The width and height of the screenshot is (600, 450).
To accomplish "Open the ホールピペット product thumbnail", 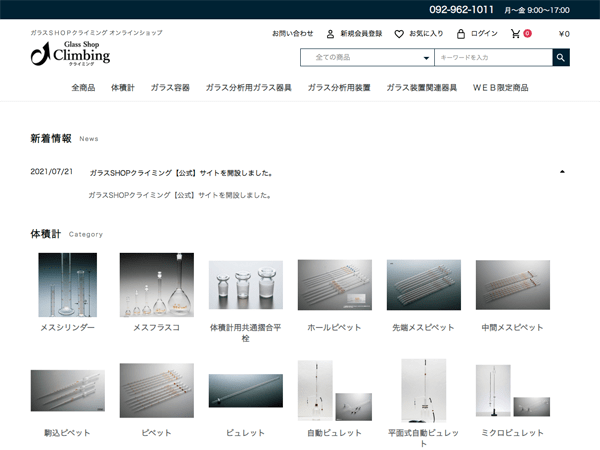I will (x=335, y=285).
